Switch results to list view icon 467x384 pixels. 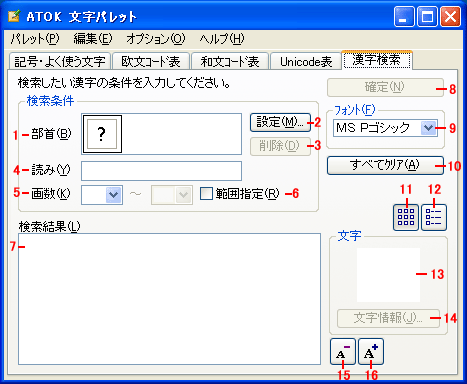tap(434, 217)
